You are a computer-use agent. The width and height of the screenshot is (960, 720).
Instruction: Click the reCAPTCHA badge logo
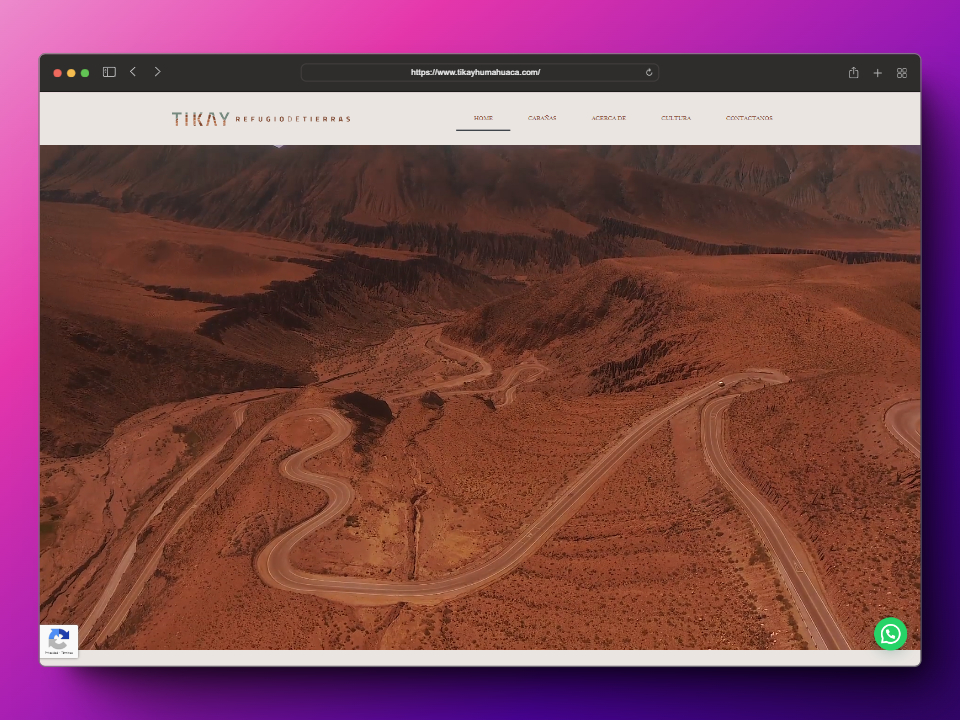coord(59,638)
